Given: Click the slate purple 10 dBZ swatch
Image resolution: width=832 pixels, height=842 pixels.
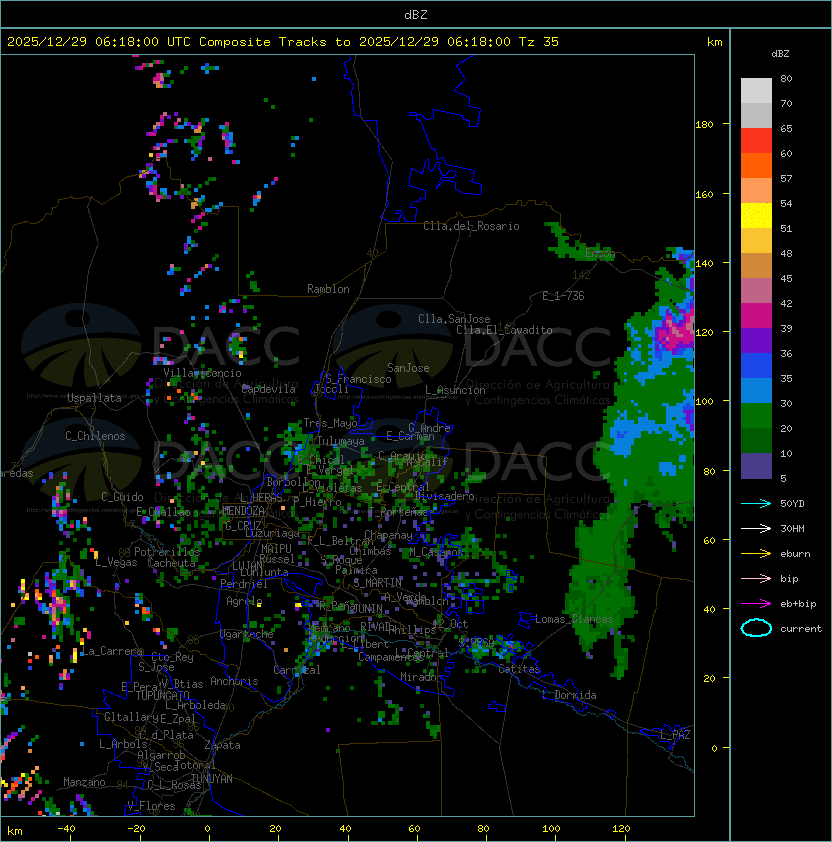Looking at the screenshot, I should pyautogui.click(x=756, y=466).
